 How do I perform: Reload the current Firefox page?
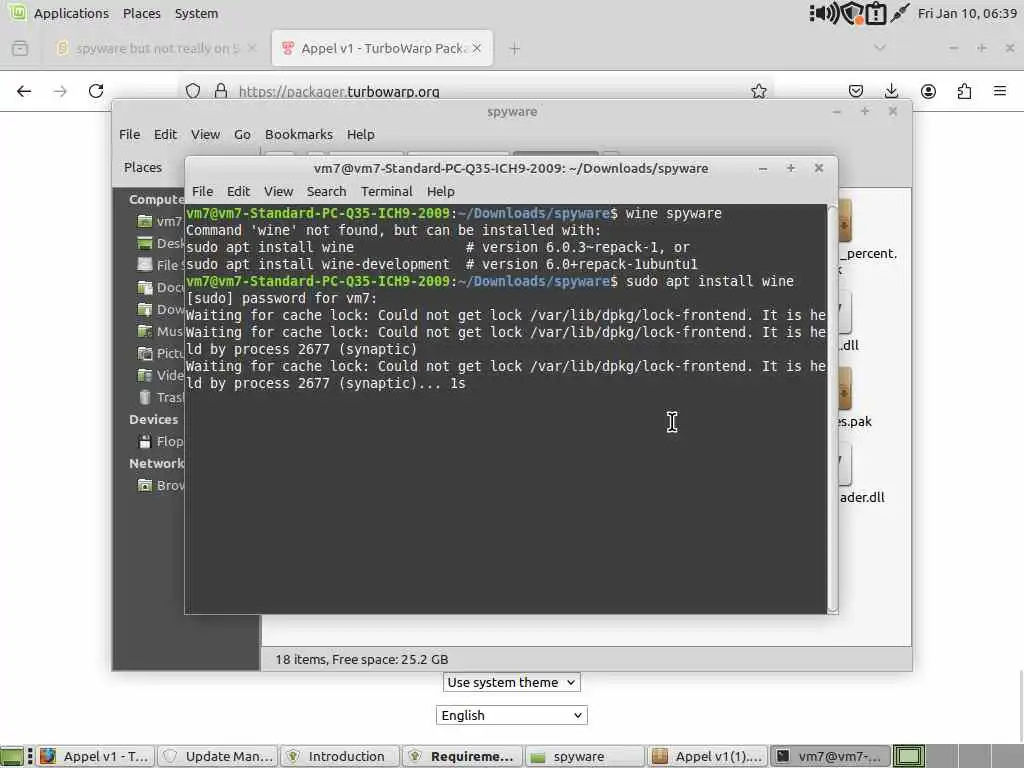(x=96, y=91)
